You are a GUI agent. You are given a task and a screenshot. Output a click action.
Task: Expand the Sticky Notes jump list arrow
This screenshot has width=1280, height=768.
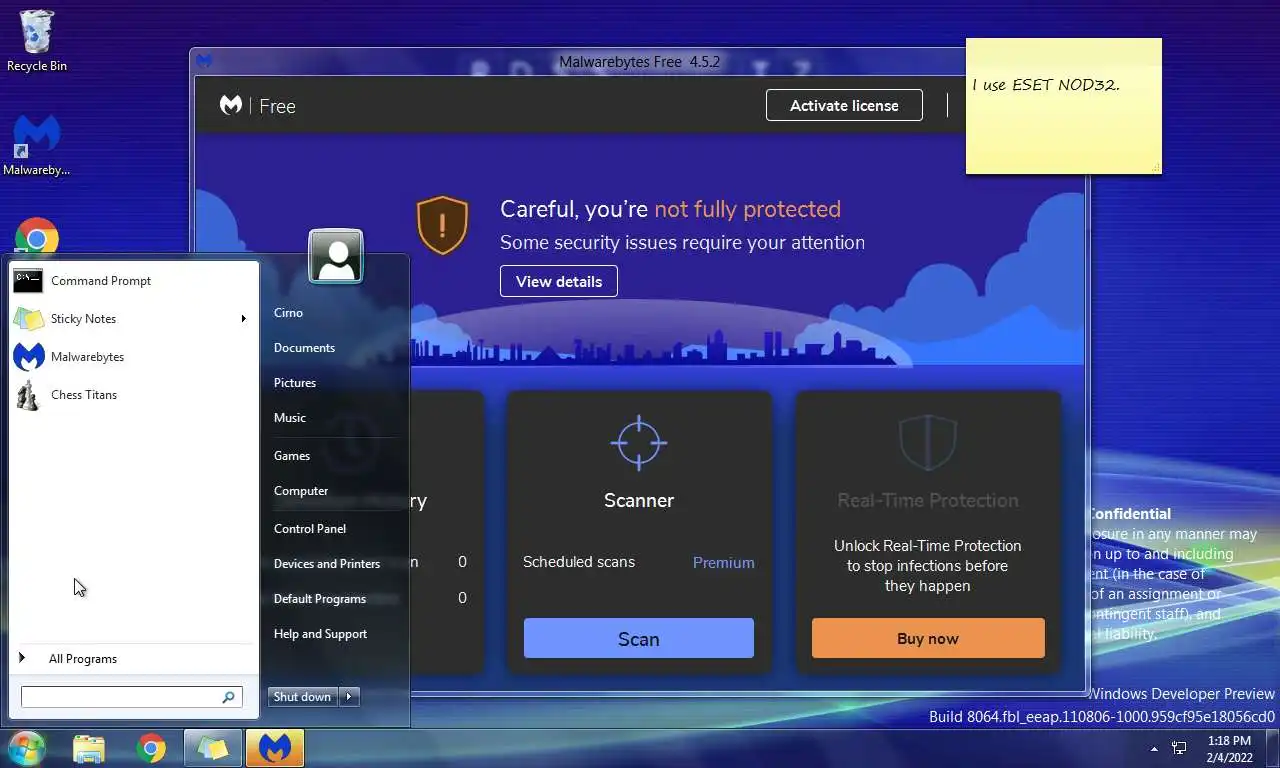(x=244, y=319)
